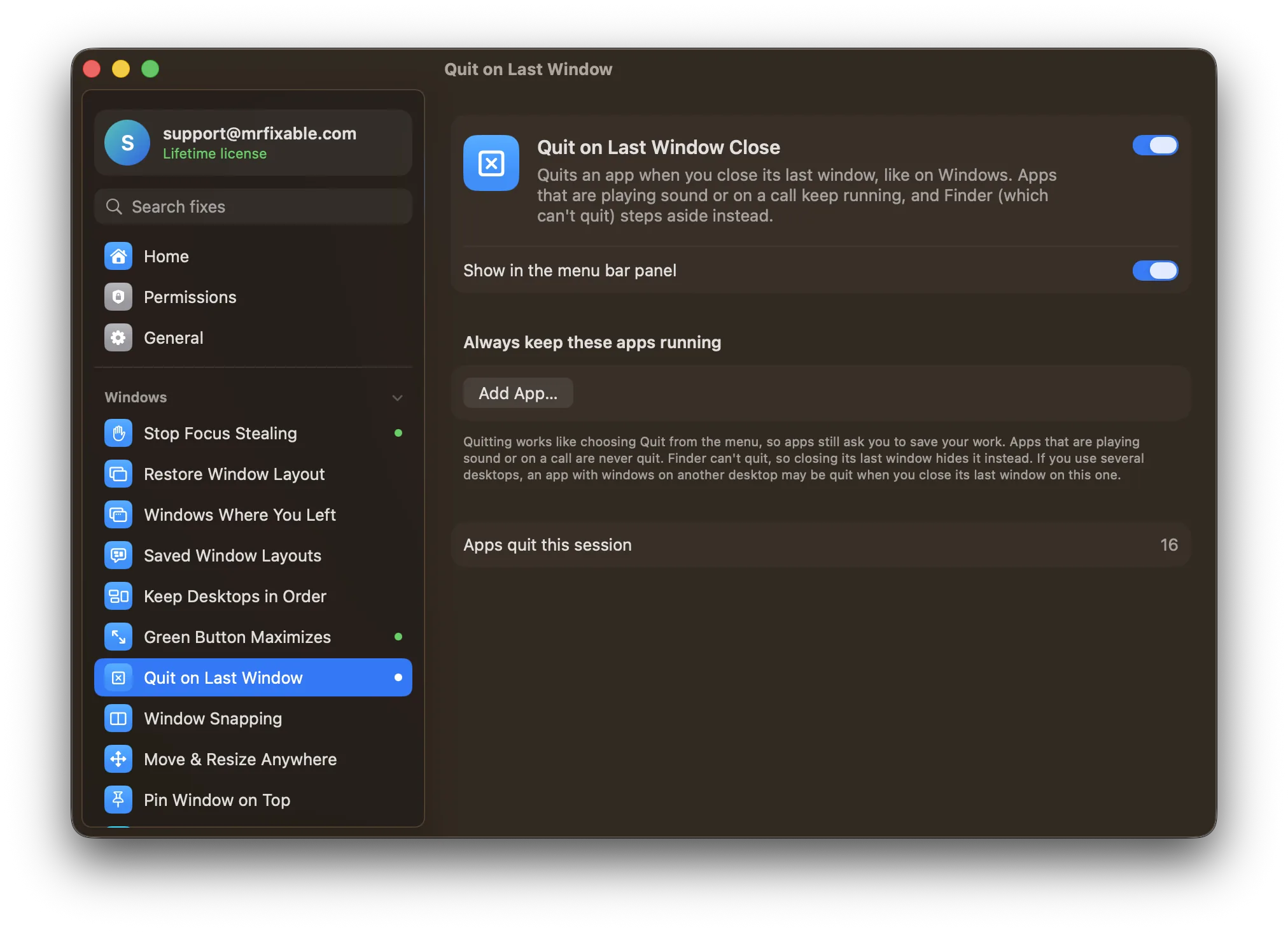Click the Always keep these apps running heading
1288x932 pixels.
(x=592, y=342)
